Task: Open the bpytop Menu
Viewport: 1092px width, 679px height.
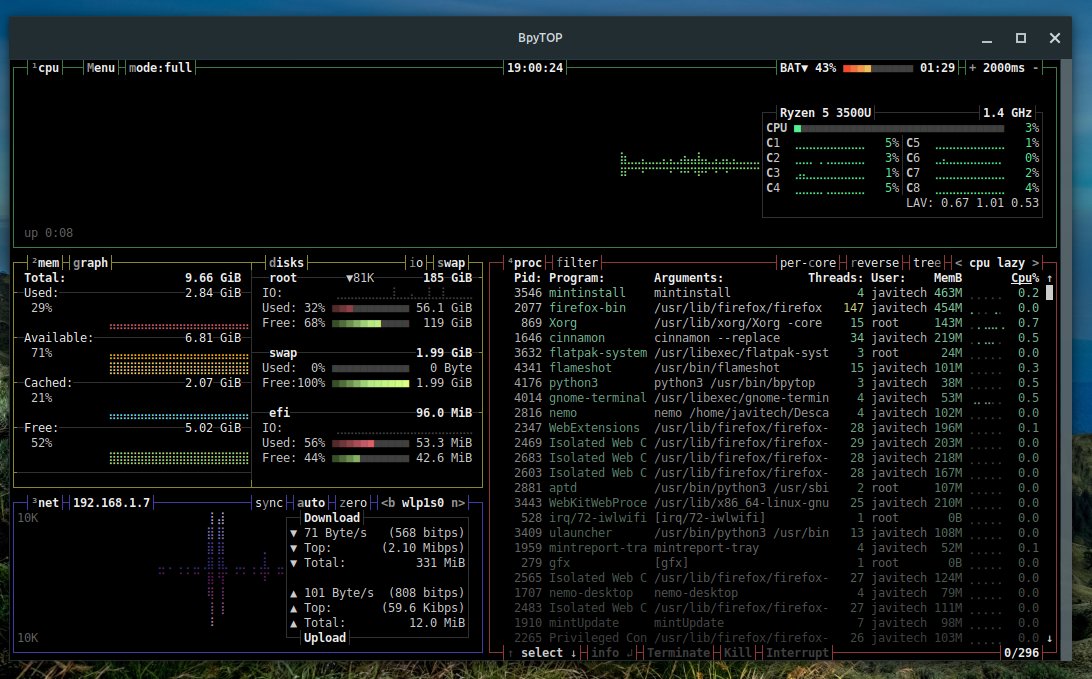Action: [x=100, y=68]
